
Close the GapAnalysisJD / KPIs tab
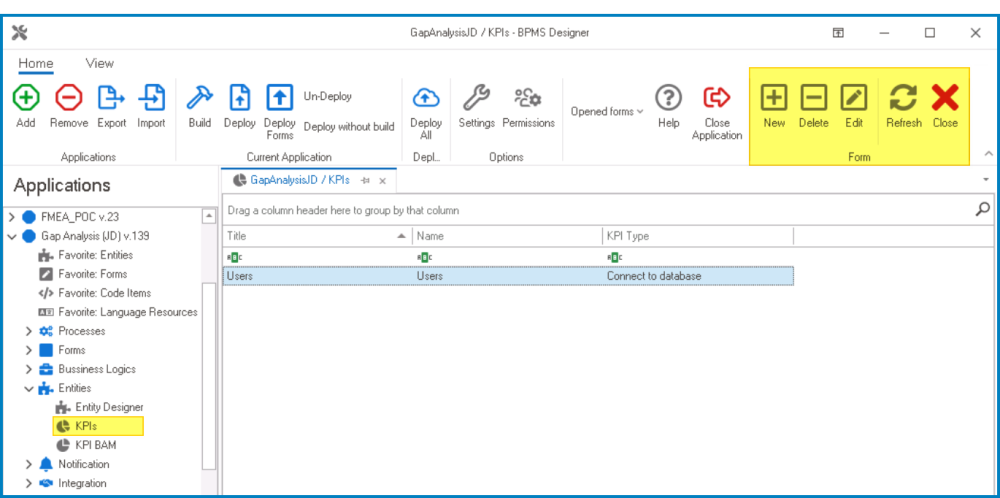coord(383,180)
